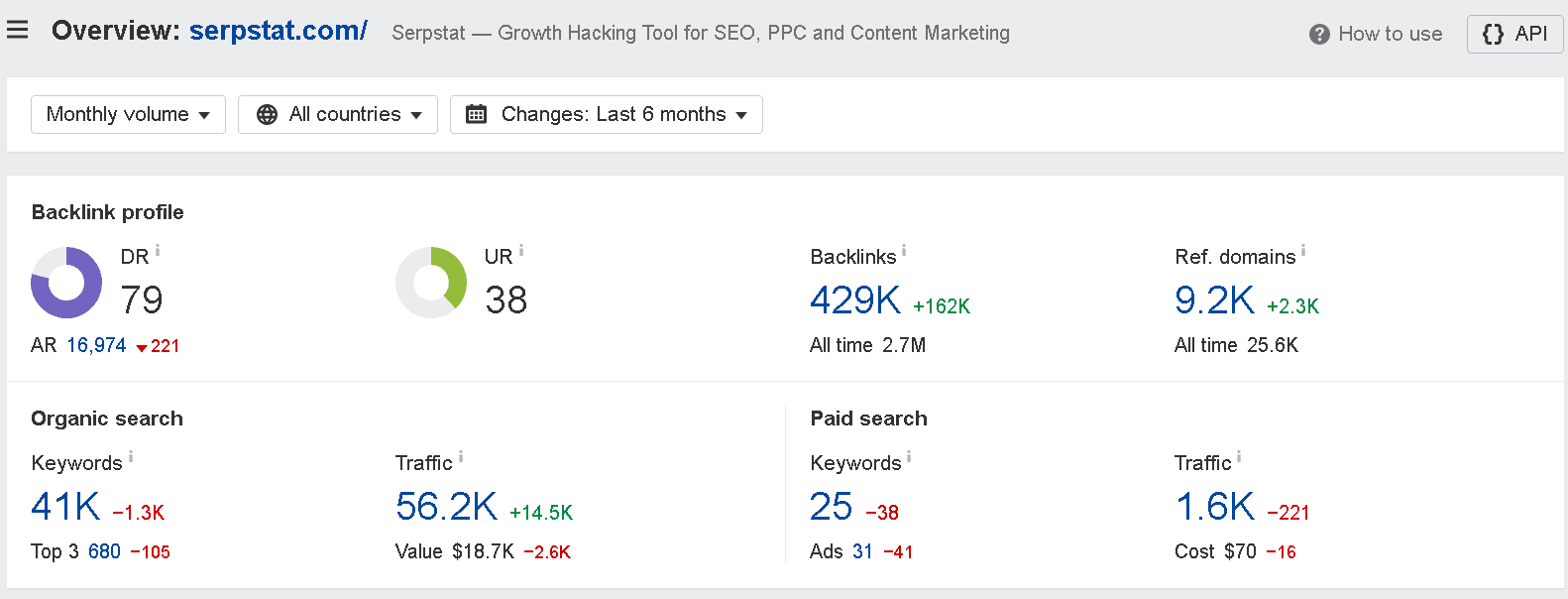Click the calendar icon in Changes filter
This screenshot has width=1568, height=599.
(476, 114)
